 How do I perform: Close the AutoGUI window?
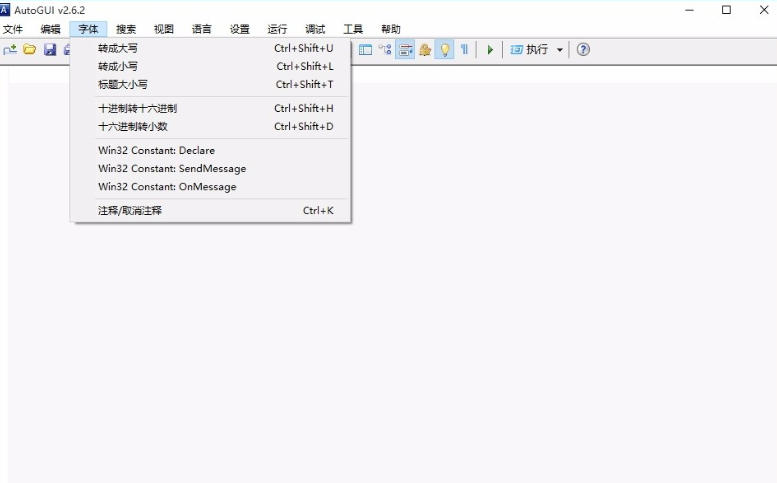(764, 10)
